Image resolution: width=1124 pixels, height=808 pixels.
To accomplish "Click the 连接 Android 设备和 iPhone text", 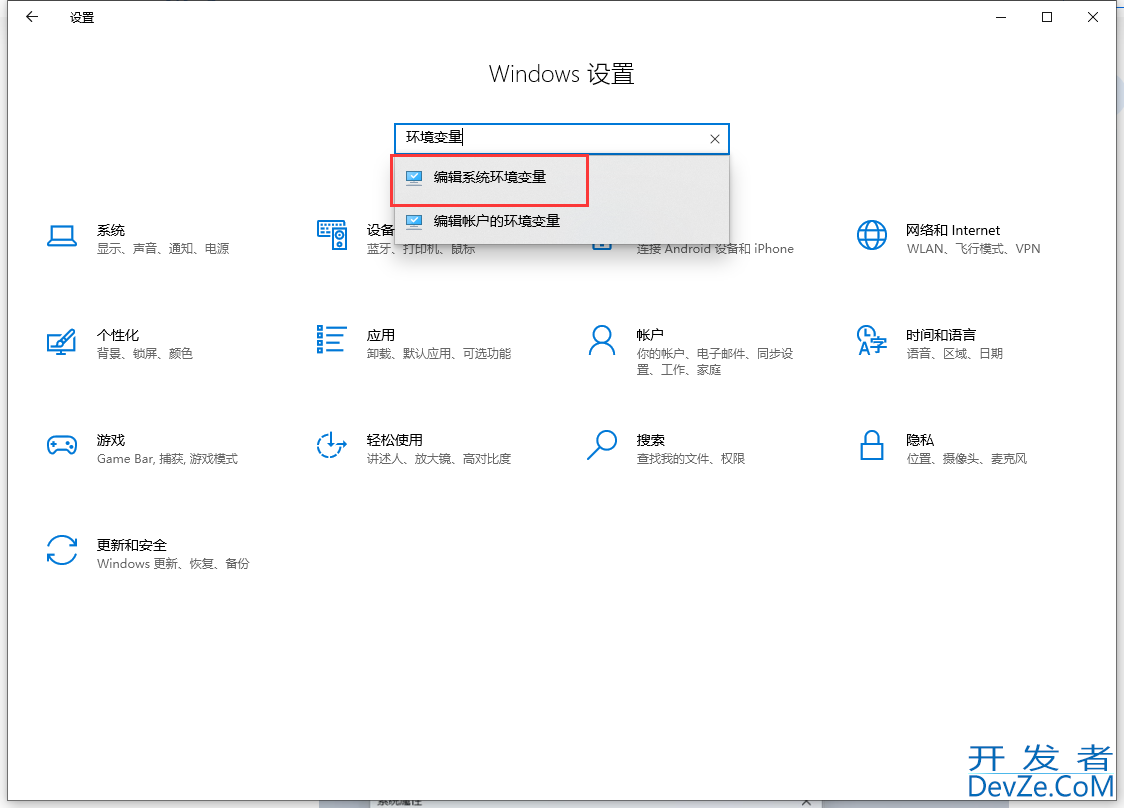I will pos(715,249).
